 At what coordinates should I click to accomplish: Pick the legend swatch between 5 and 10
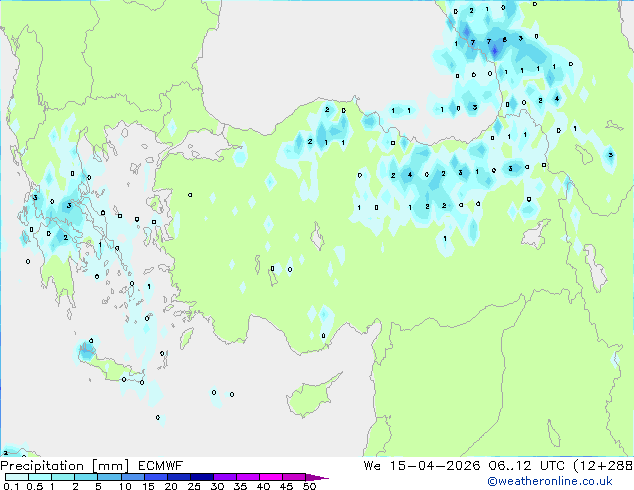[109, 477]
